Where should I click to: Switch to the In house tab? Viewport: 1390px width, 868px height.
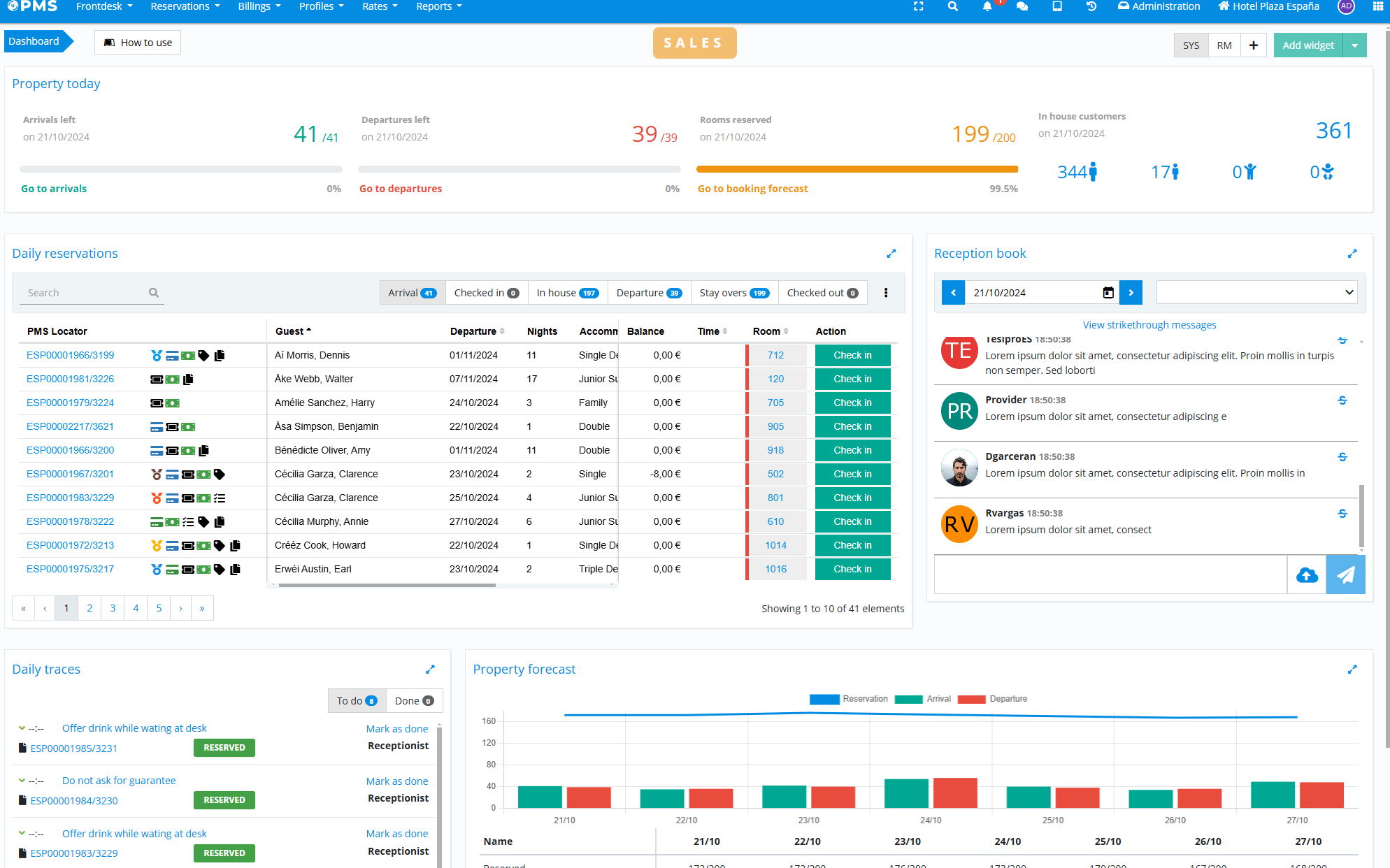coord(567,293)
